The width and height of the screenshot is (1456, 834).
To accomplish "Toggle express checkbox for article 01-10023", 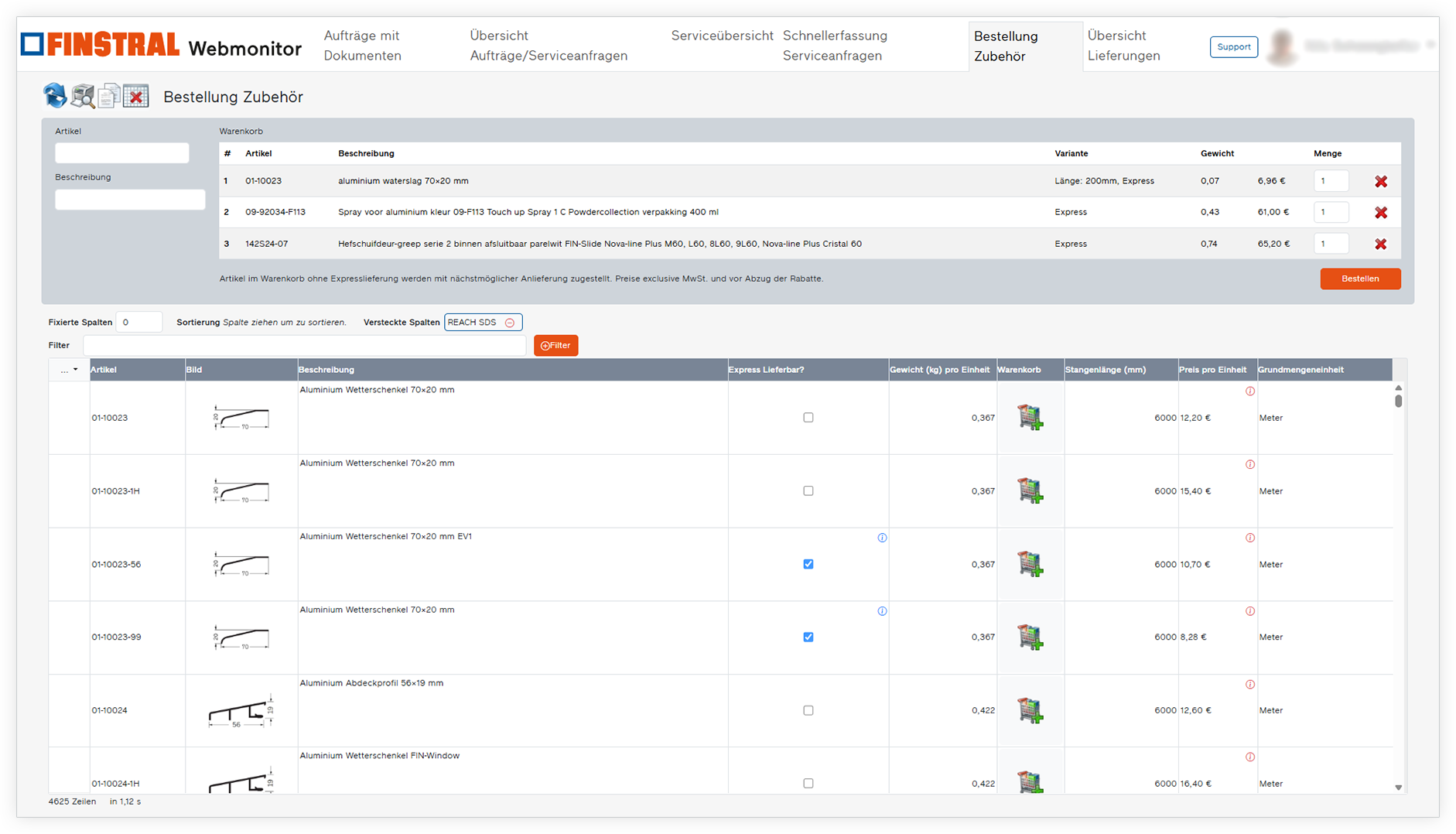I will [x=808, y=418].
